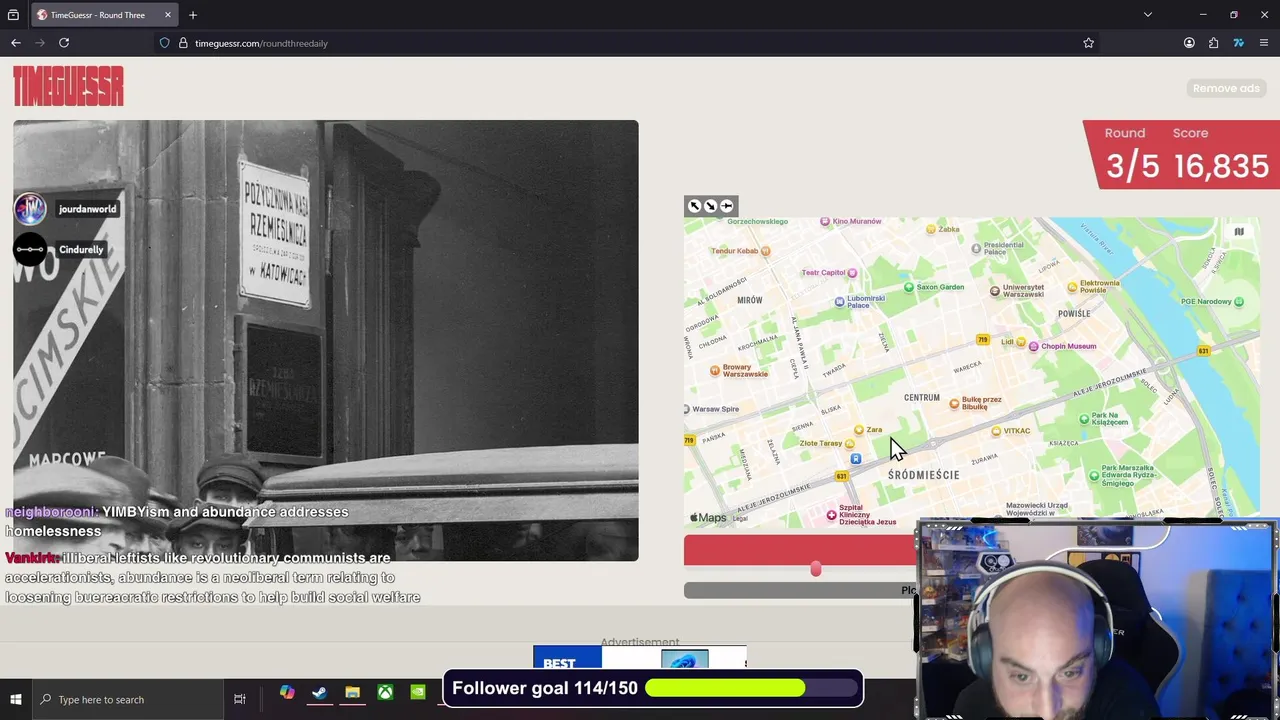Click the Bułkę przez Bibułkę marker
The height and width of the screenshot is (720, 1280).
click(954, 403)
